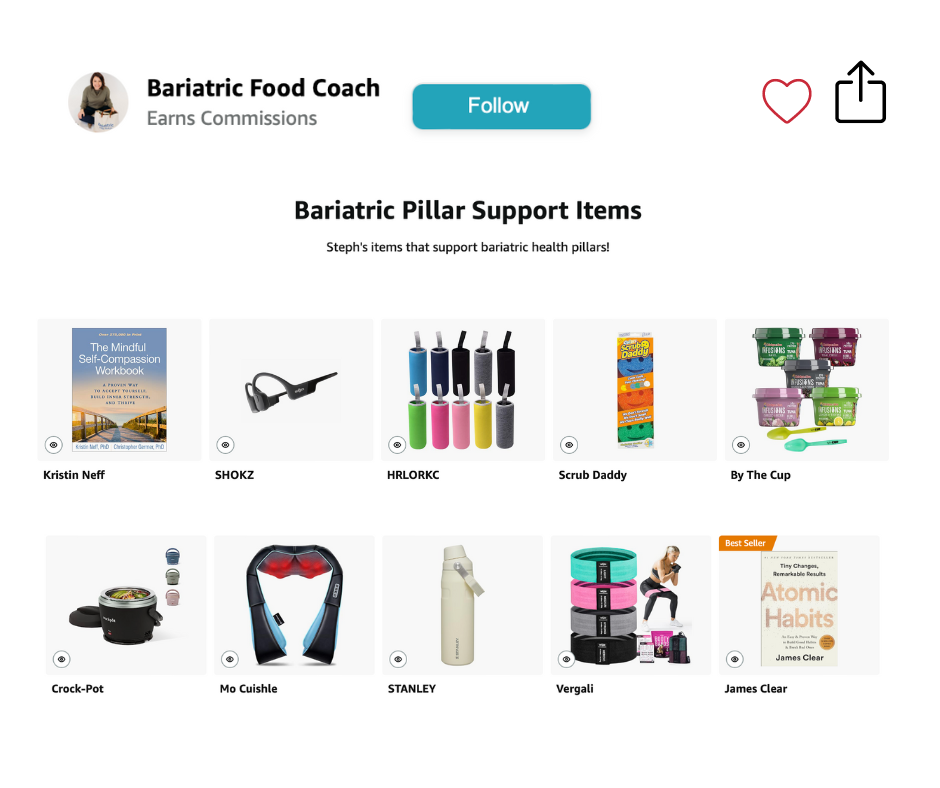Quick view the Vergali resistance bands
This screenshot has width=940, height=788.
(x=566, y=658)
